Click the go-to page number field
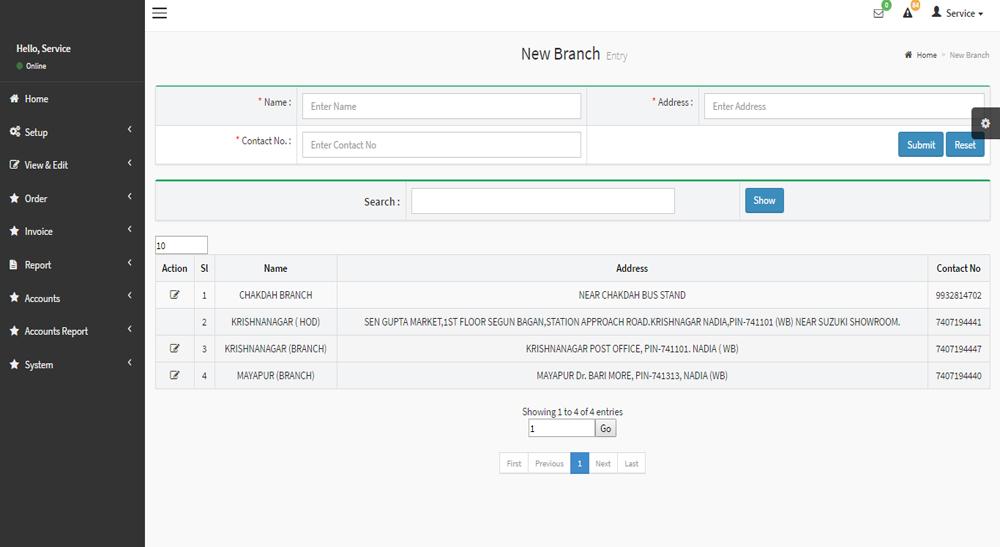 coord(561,428)
